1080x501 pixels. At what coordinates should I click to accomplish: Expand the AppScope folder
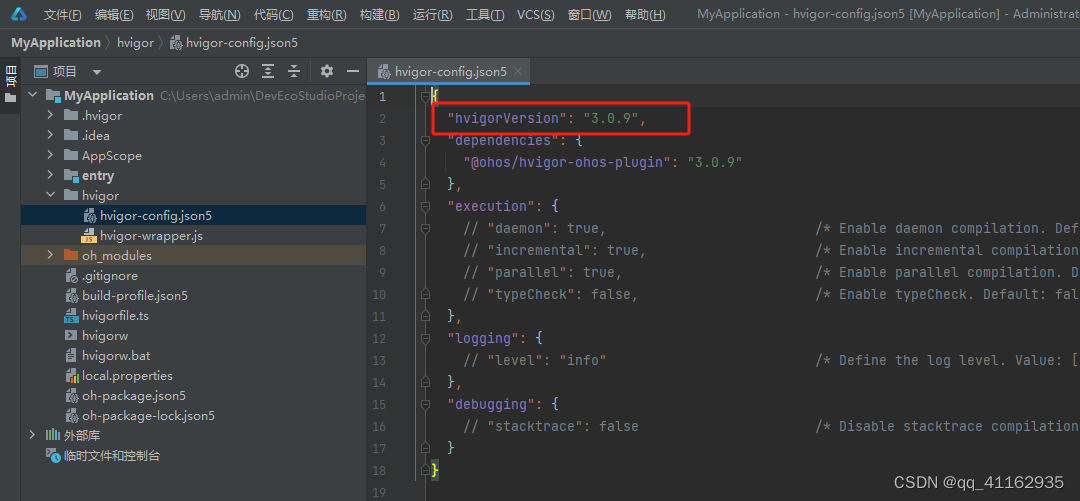(50, 155)
